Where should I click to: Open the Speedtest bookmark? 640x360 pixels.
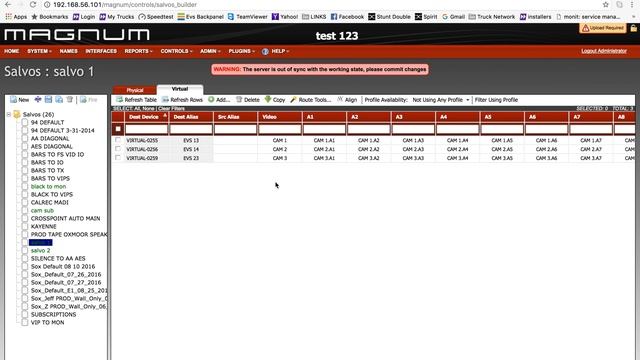pos(156,17)
